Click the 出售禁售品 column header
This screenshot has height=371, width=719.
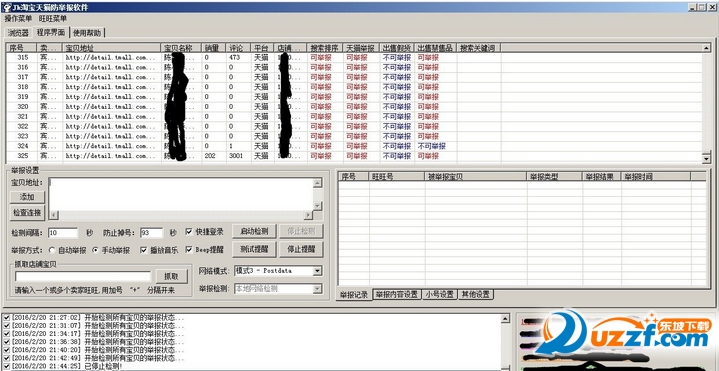pyautogui.click(x=436, y=48)
